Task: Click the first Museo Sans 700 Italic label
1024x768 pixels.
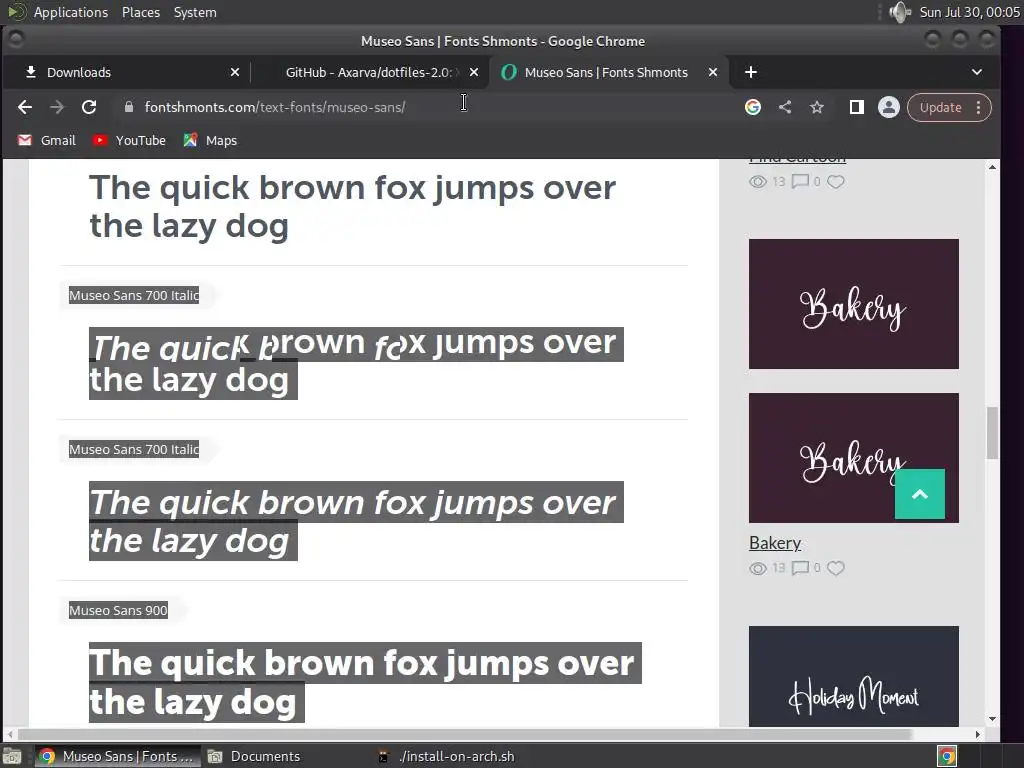Action: [x=134, y=295]
